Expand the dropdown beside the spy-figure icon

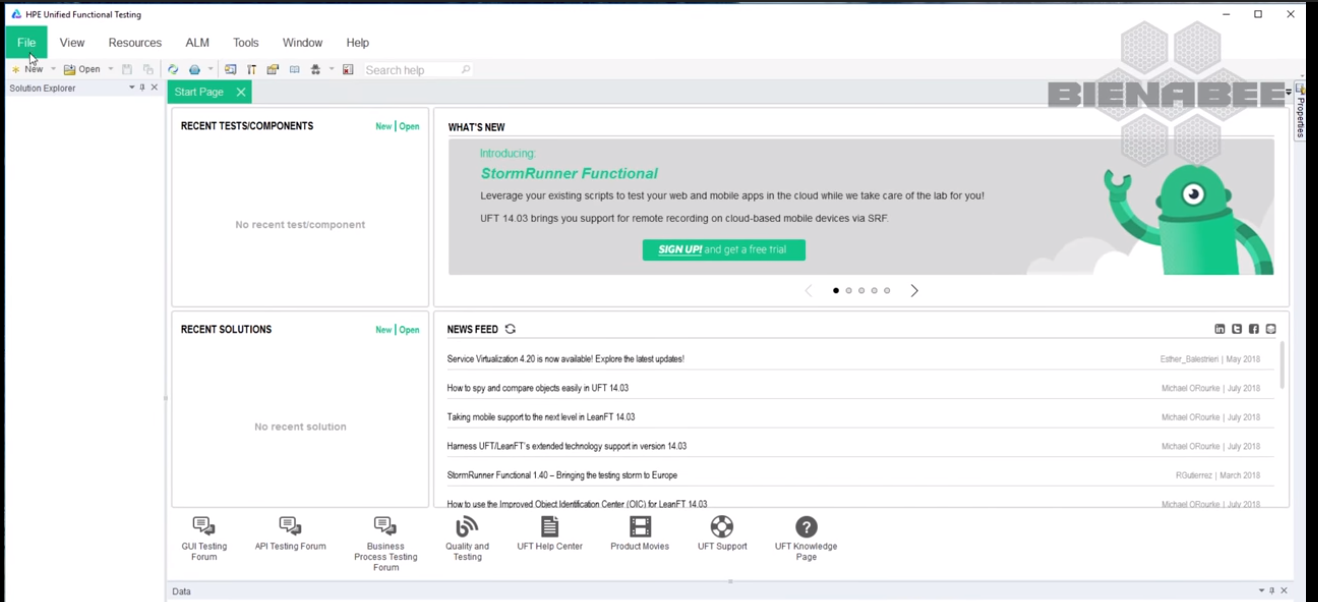(331, 70)
